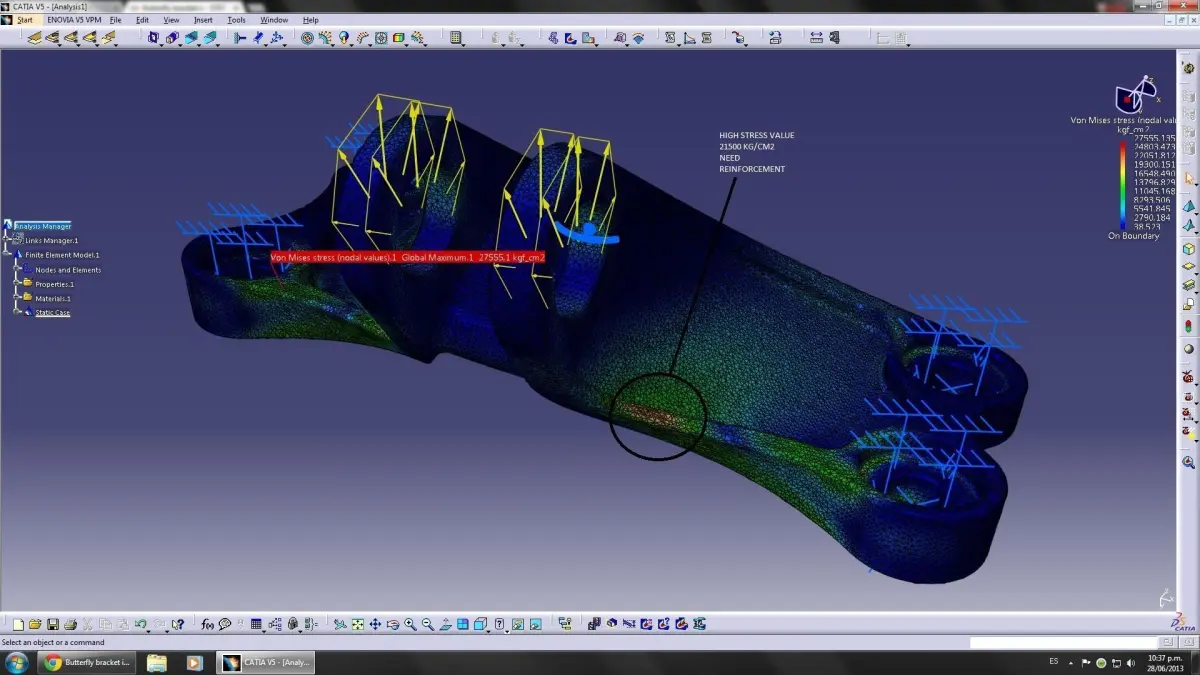
Task: Select Nodes and Elements tree item
Action: (68, 270)
